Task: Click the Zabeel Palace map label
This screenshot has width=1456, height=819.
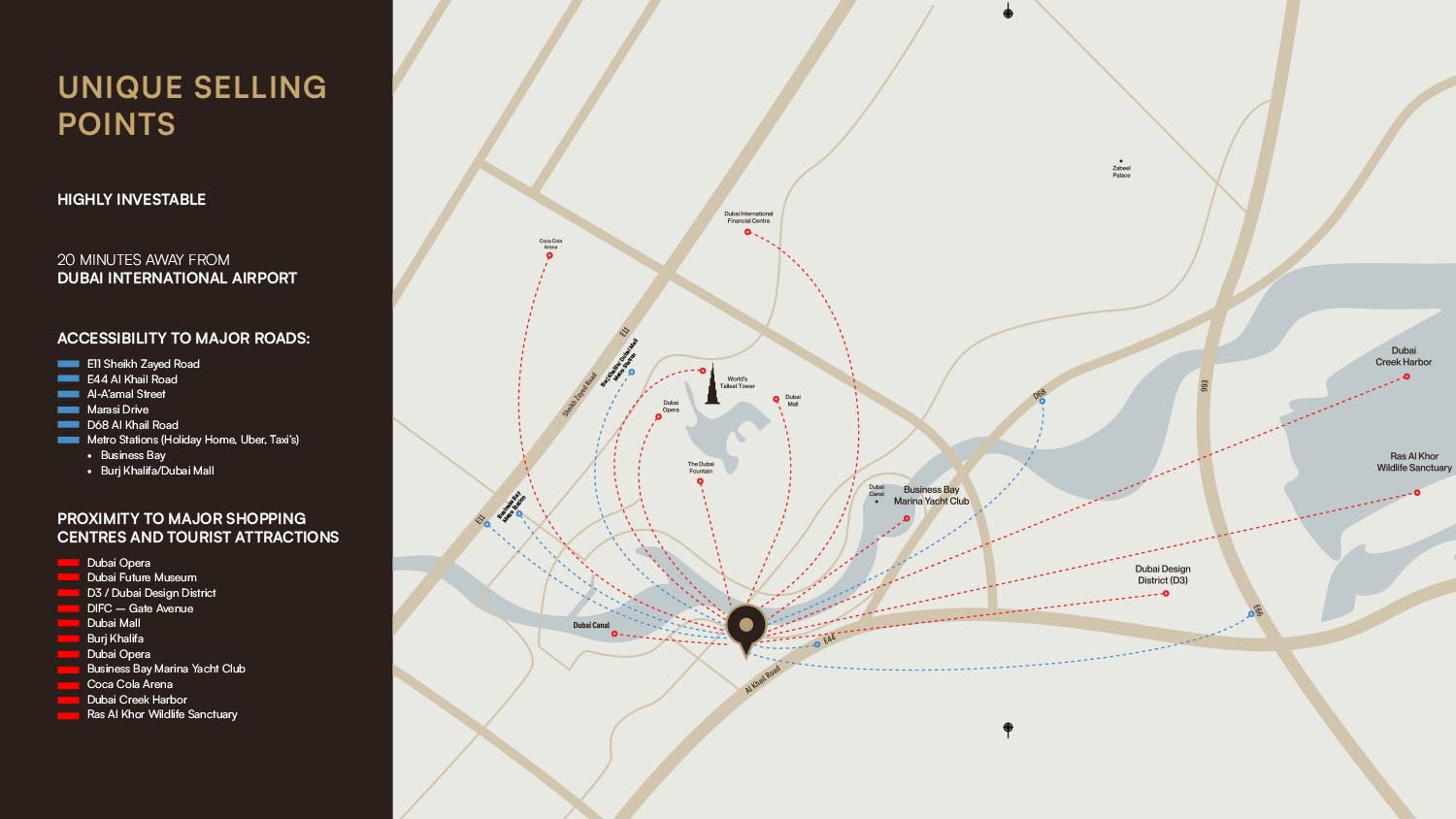Action: click(x=1121, y=172)
